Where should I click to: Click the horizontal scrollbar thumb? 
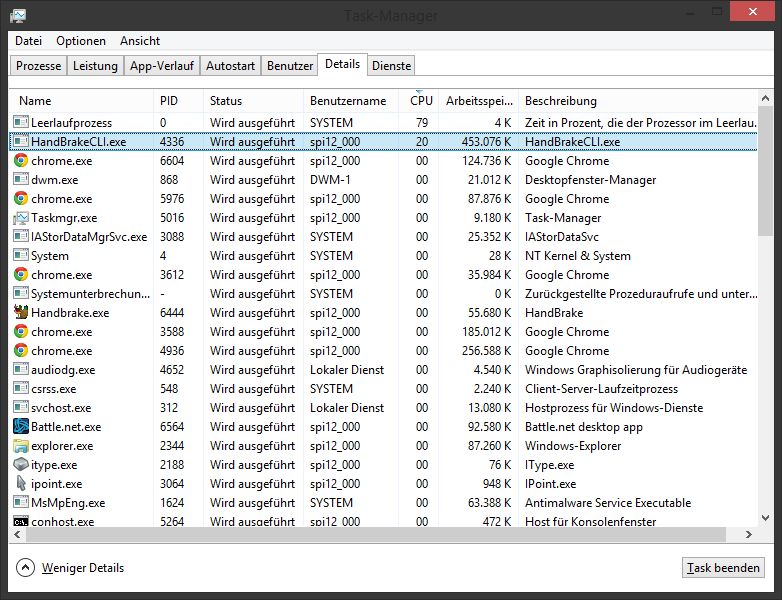(376, 534)
